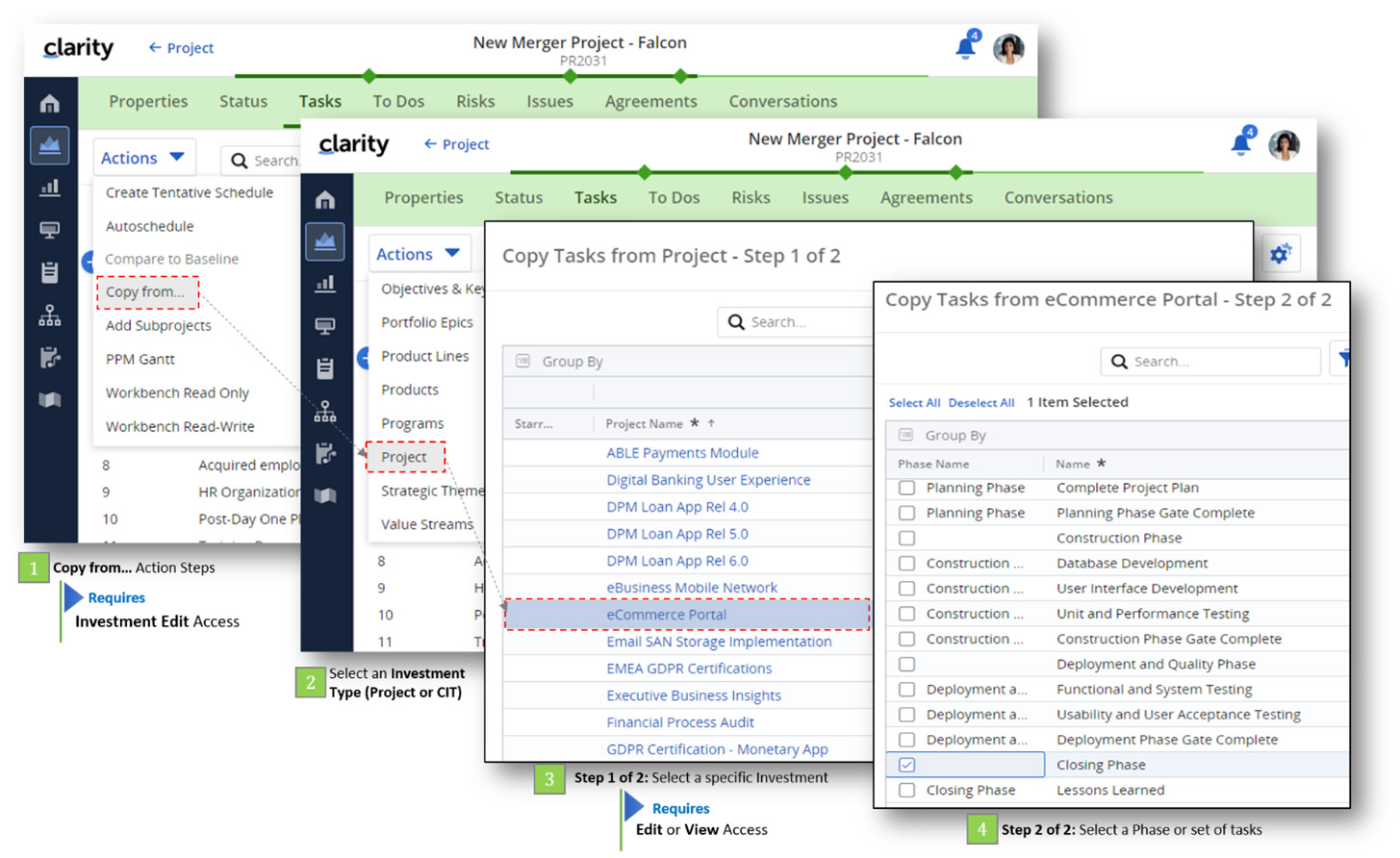Open Digital Banking User Experience link
This screenshot has height=858, width=1400.
coord(708,480)
